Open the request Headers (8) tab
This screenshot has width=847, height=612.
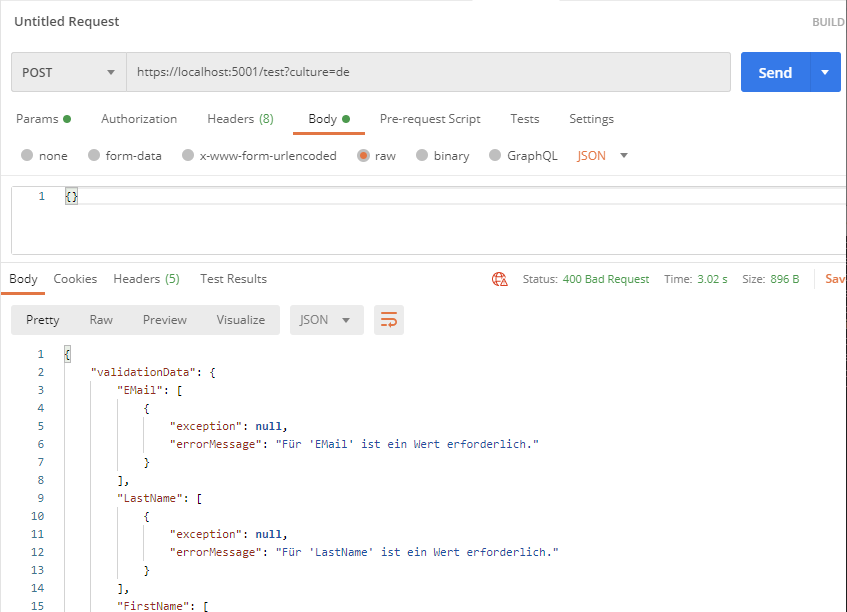point(240,119)
